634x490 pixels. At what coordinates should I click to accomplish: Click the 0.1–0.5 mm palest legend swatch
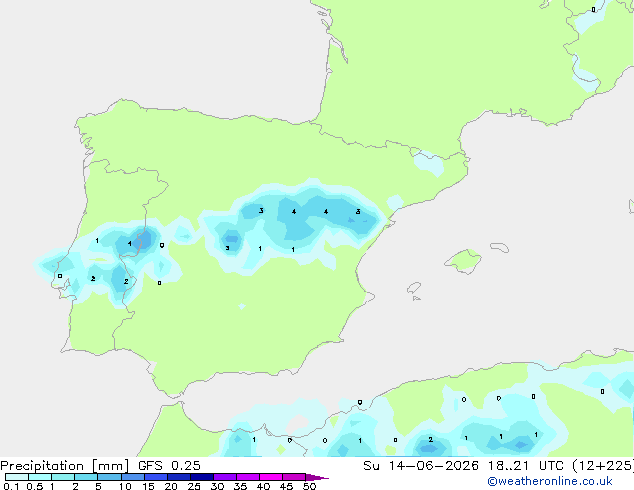coord(17,477)
